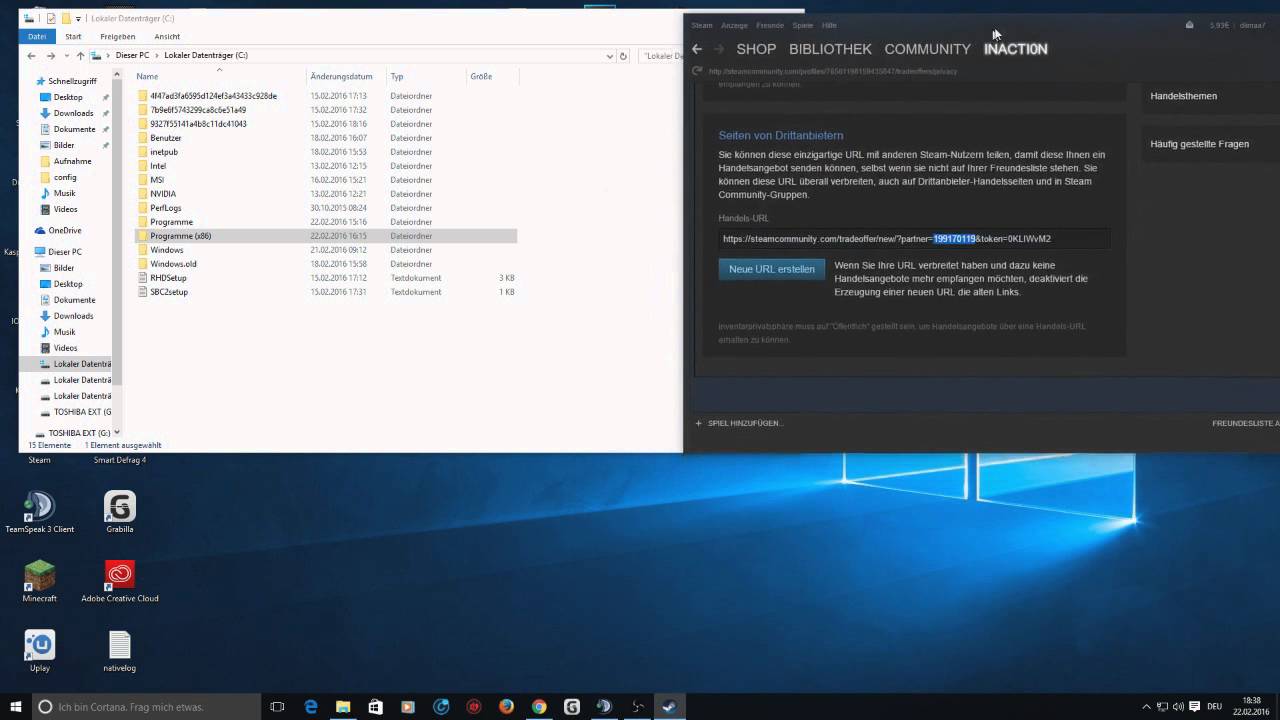The width and height of the screenshot is (1280, 720).
Task: Open Steam inbox envelope notification icon
Action: (1189, 25)
